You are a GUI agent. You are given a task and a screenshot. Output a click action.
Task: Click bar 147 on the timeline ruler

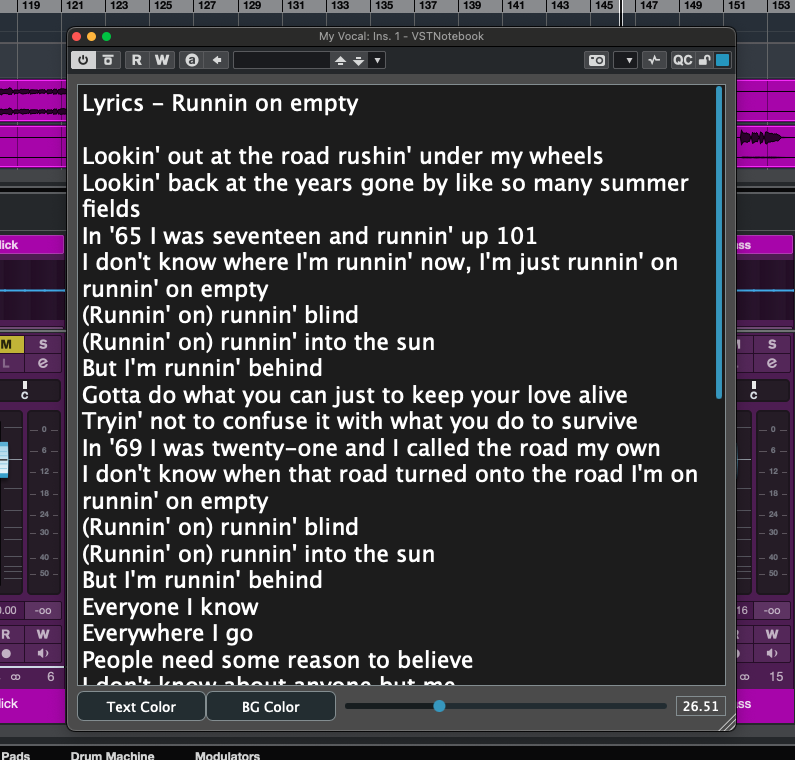click(648, 6)
